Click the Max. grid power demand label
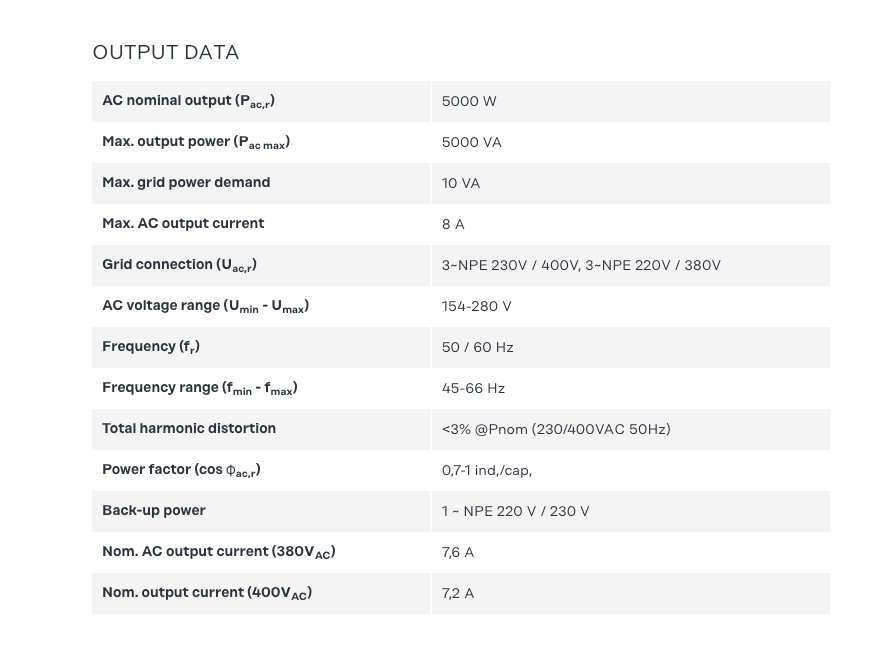The image size is (870, 649). point(186,183)
